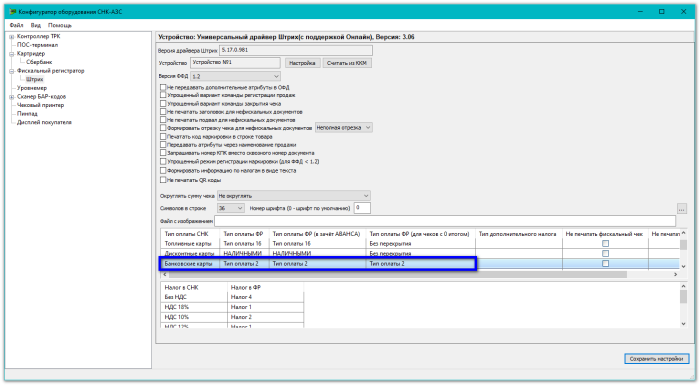This screenshot has width=700, height=385.
Task: Collapse the Фискальный регистратор tree node
Action: (12, 71)
